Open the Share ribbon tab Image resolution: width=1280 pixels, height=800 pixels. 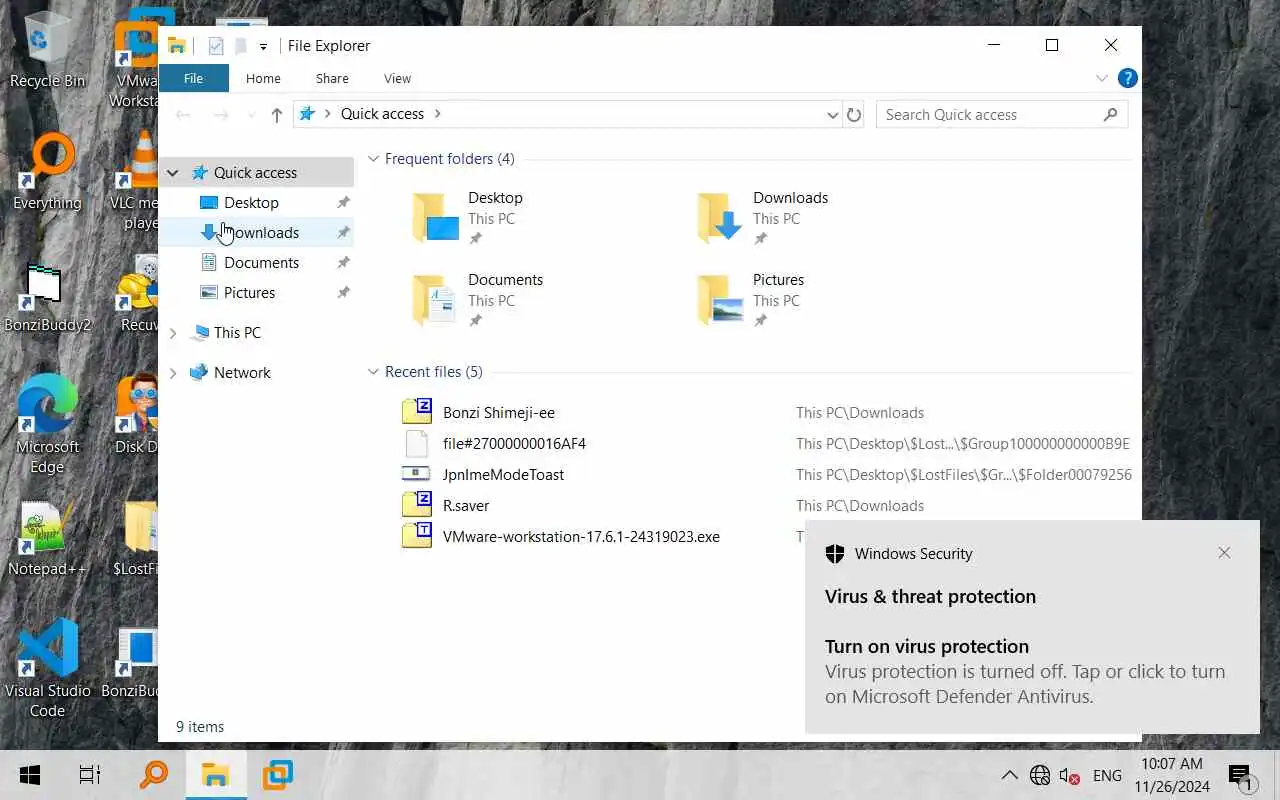[332, 78]
